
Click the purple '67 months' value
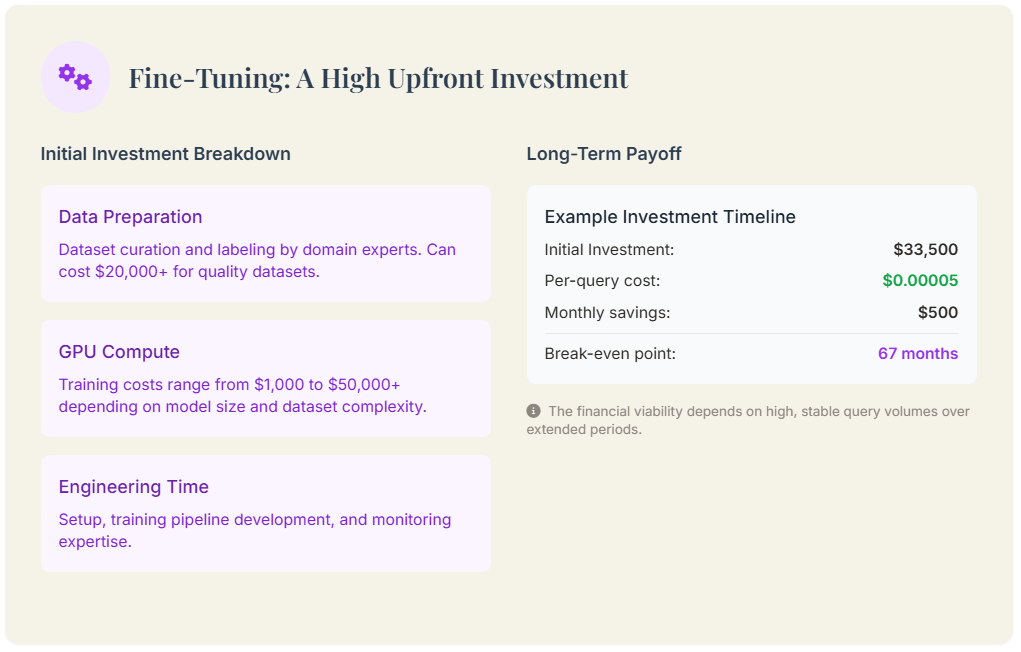pos(917,354)
